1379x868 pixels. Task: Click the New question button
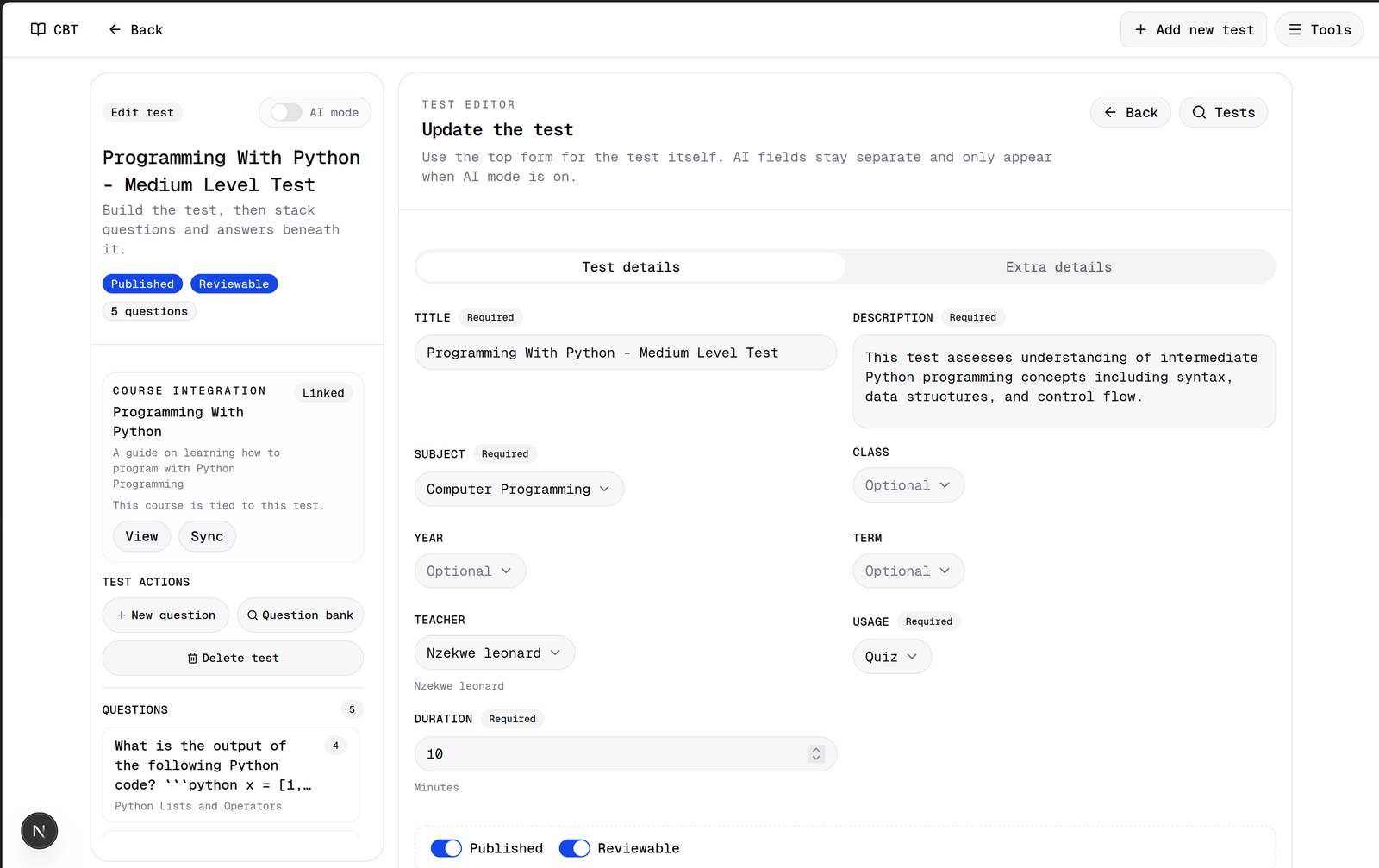point(166,615)
